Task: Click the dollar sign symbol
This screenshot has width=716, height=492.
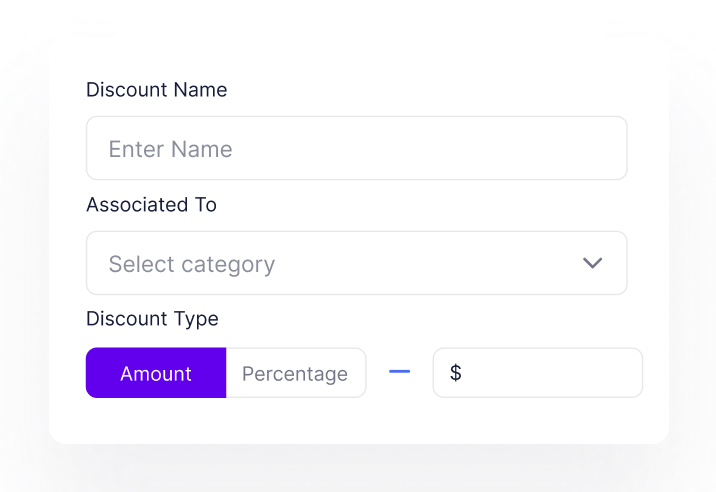Action: click(456, 373)
